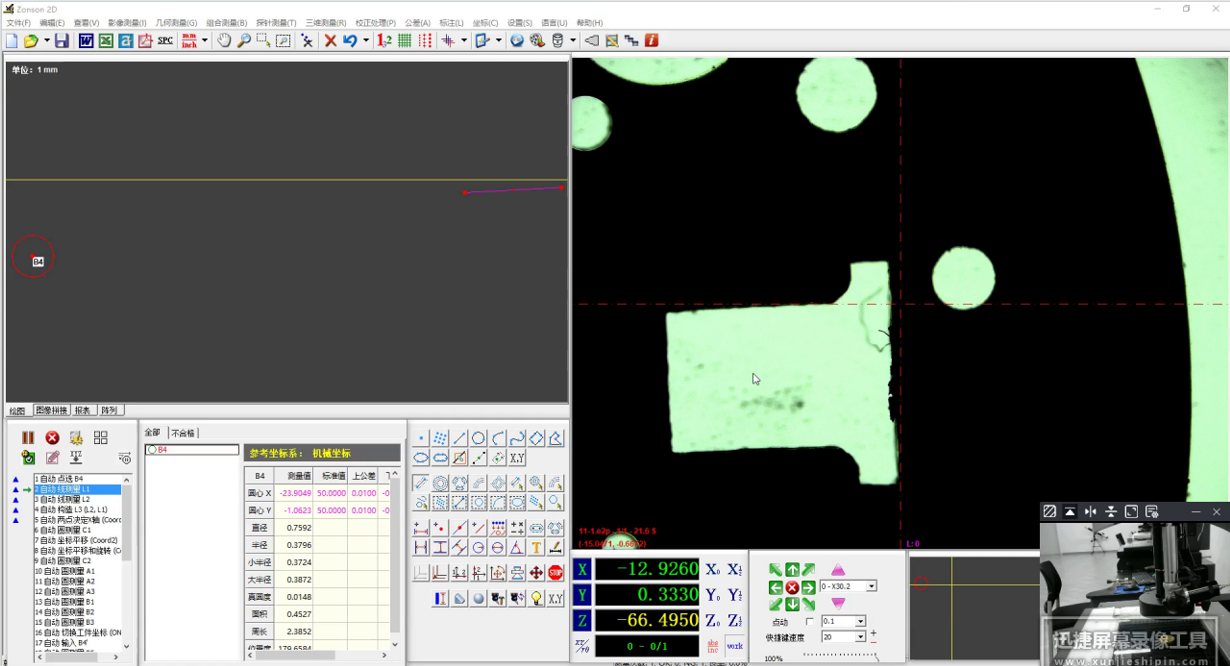Viewport: 1230px width, 666px height.
Task: Select the point measurement tool
Action: [x=421, y=438]
